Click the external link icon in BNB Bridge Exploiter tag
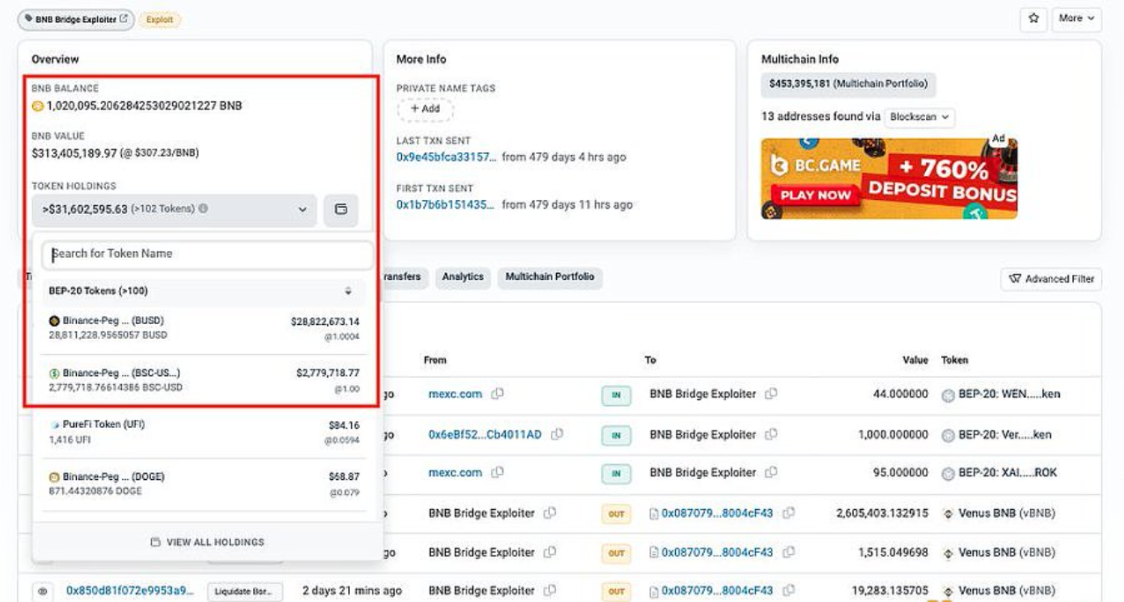The height and width of the screenshot is (602, 1124). [x=124, y=19]
